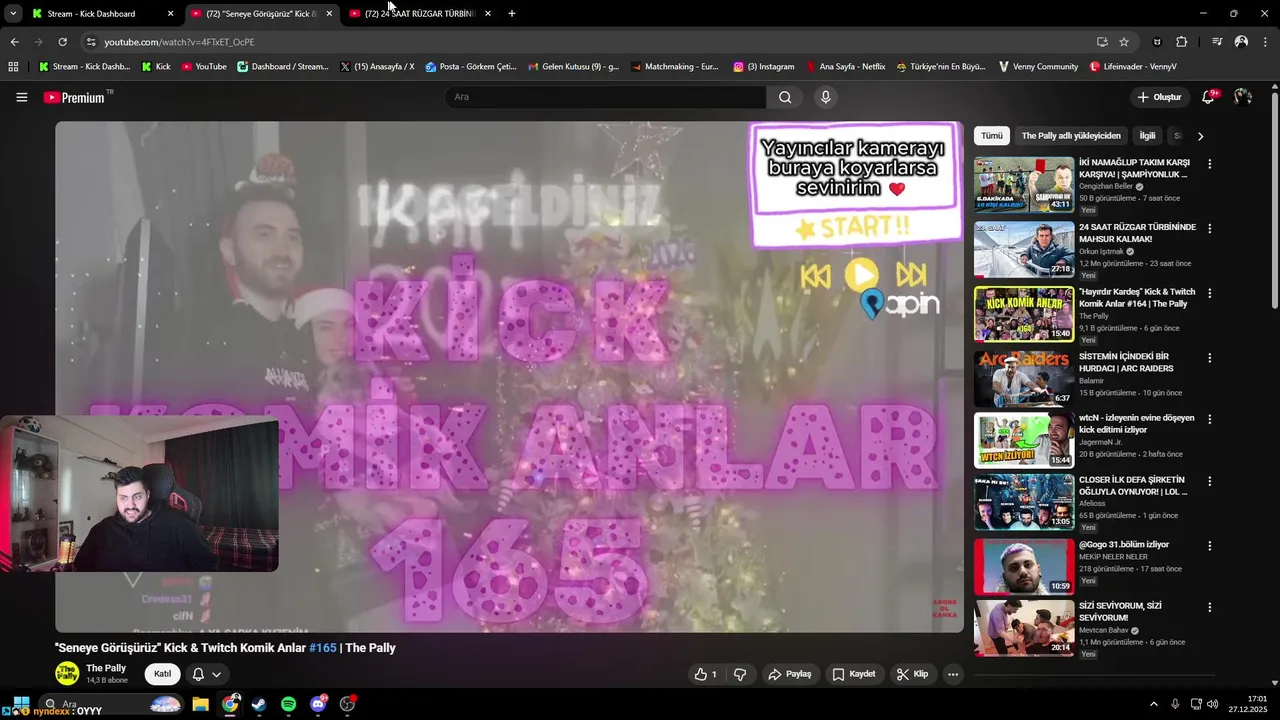Switch to Stream - Kick Dashboard tab
Viewport: 1280px width, 720px height.
point(101,14)
